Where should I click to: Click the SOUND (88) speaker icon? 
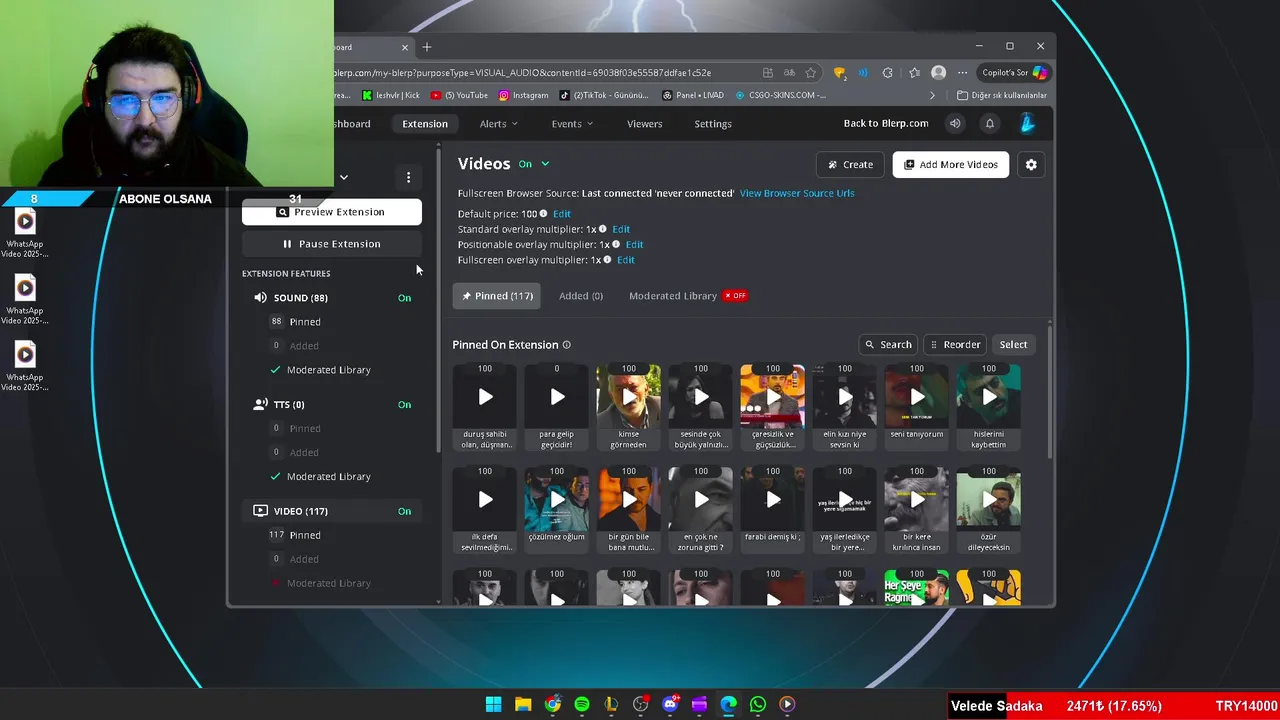[x=260, y=297]
